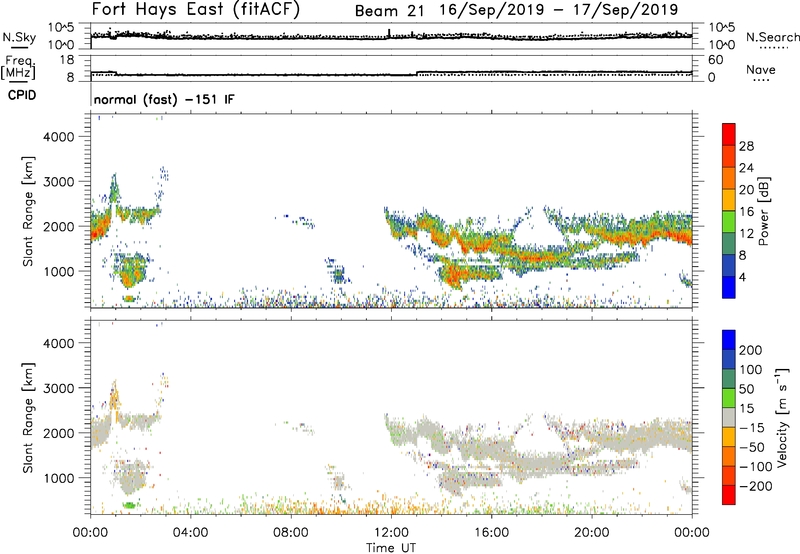The width and height of the screenshot is (800, 554).
Task: Click the red top segment of Power colorbar
Action: pos(729,134)
